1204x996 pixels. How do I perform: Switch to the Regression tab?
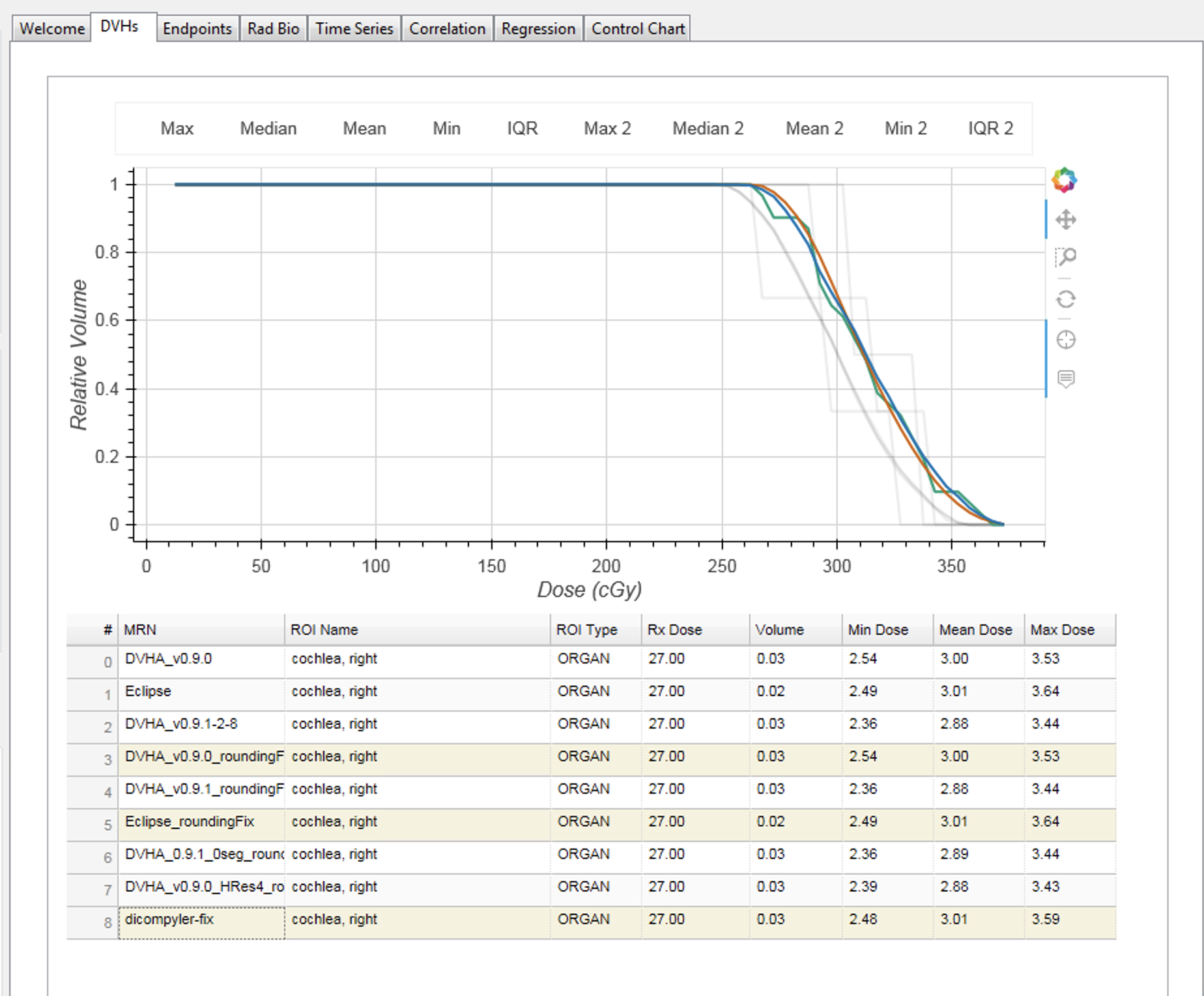pos(538,28)
